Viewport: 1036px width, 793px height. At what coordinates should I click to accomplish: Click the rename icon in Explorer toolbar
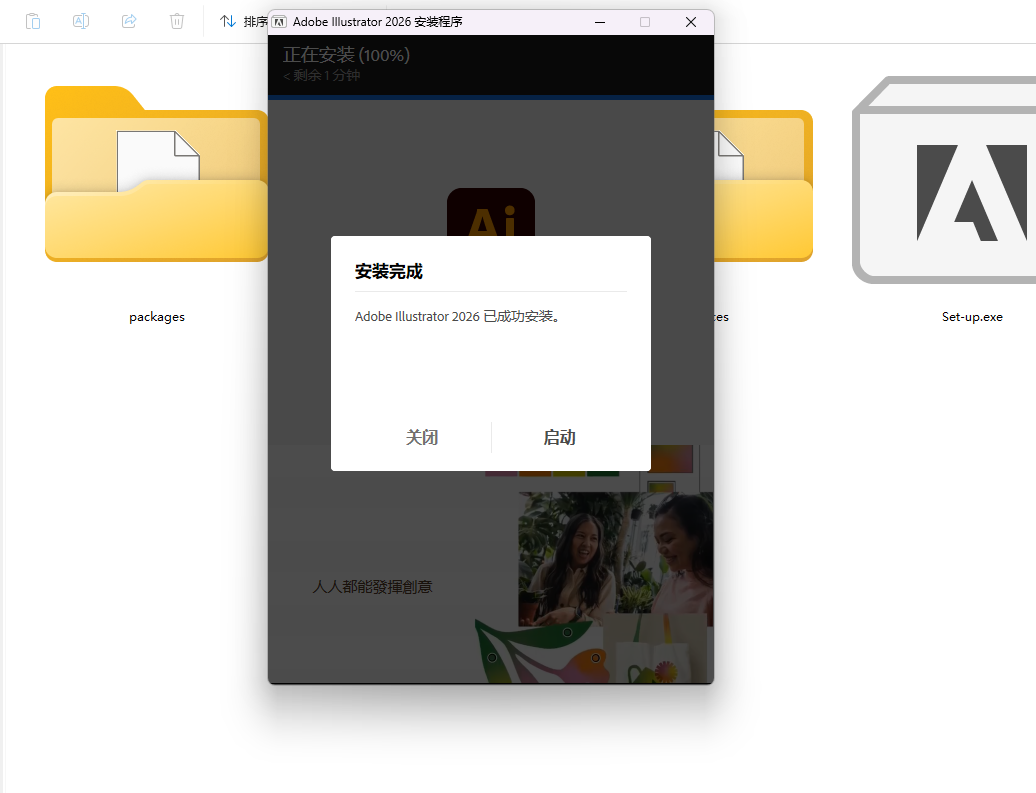click(81, 21)
